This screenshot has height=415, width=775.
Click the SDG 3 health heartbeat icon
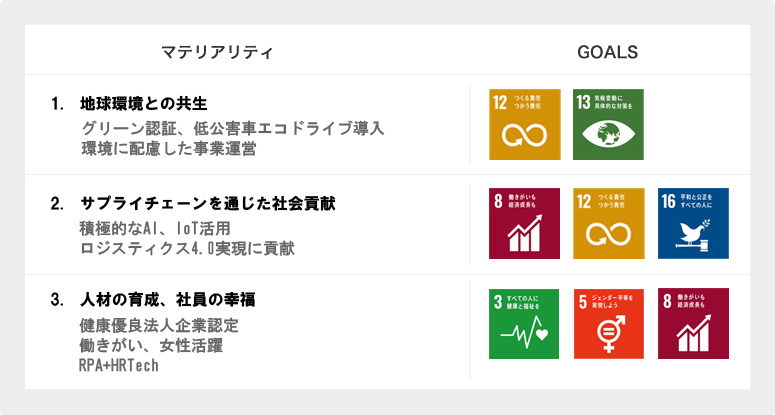pos(524,324)
